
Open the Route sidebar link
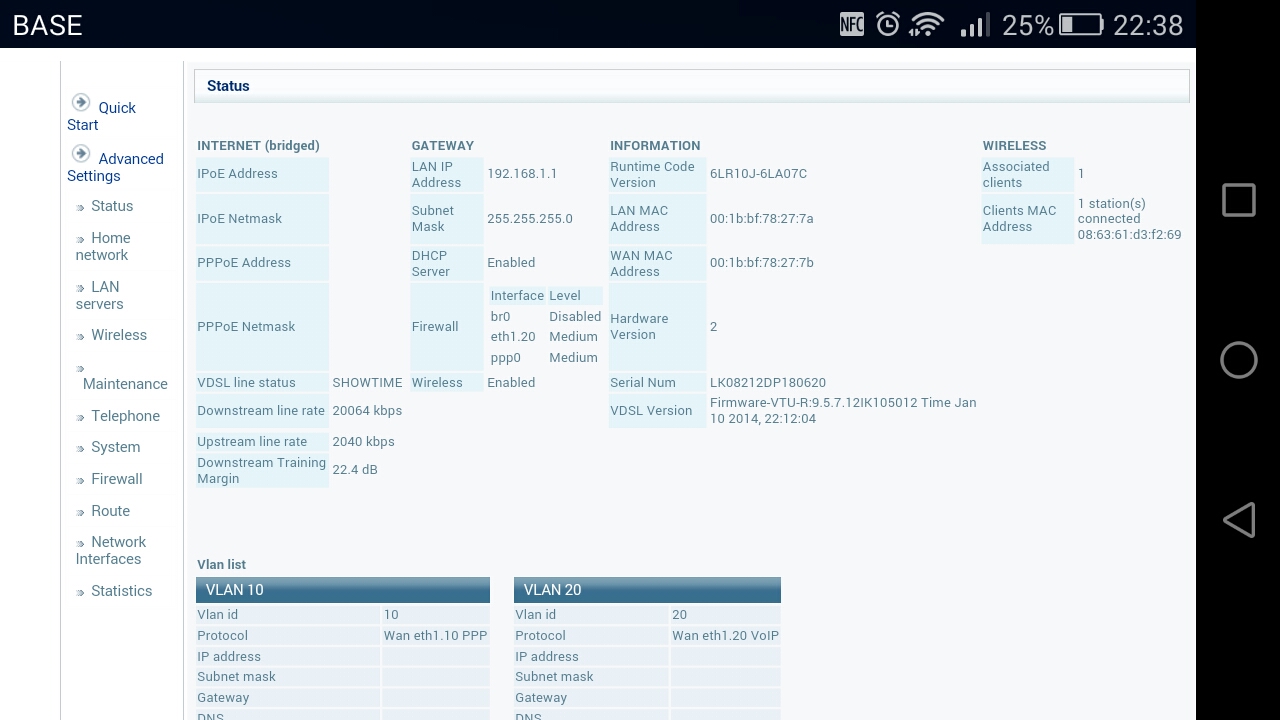[110, 511]
